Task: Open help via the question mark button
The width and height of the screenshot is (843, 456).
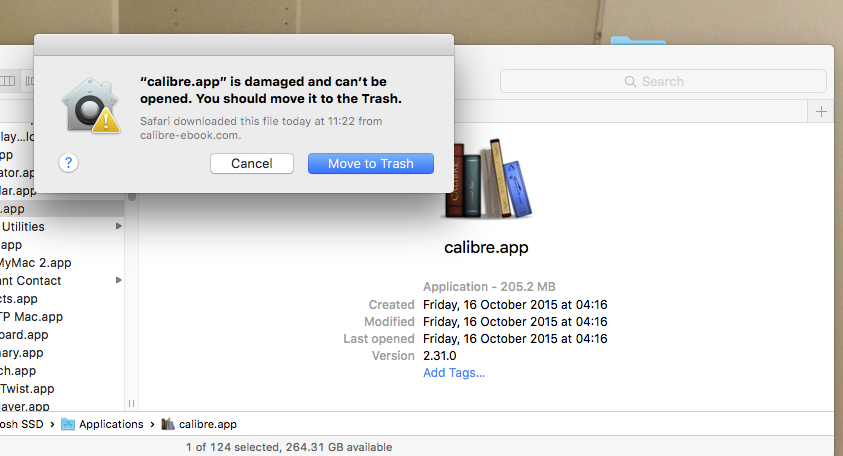Action: point(68,162)
